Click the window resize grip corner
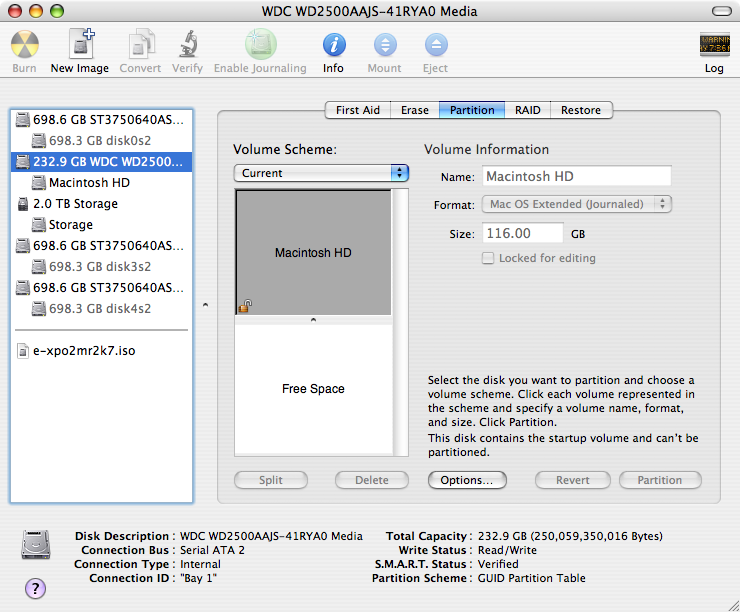The height and width of the screenshot is (612, 740). click(733, 605)
